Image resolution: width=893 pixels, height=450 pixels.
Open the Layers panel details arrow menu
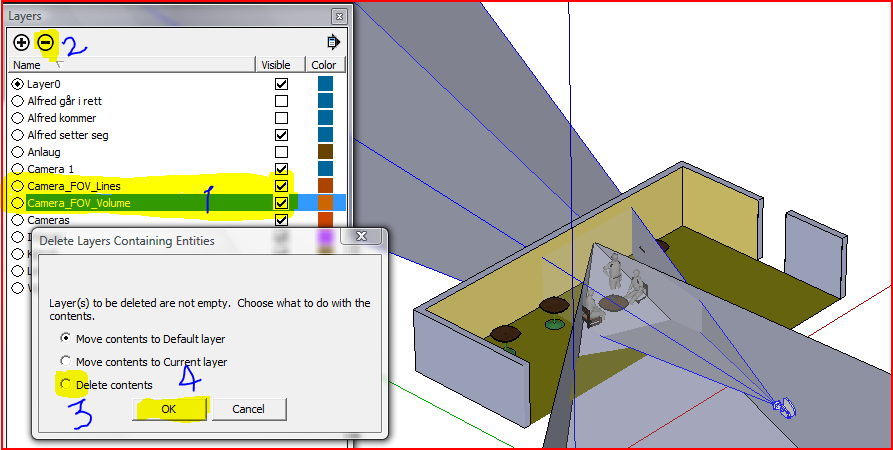coord(333,42)
